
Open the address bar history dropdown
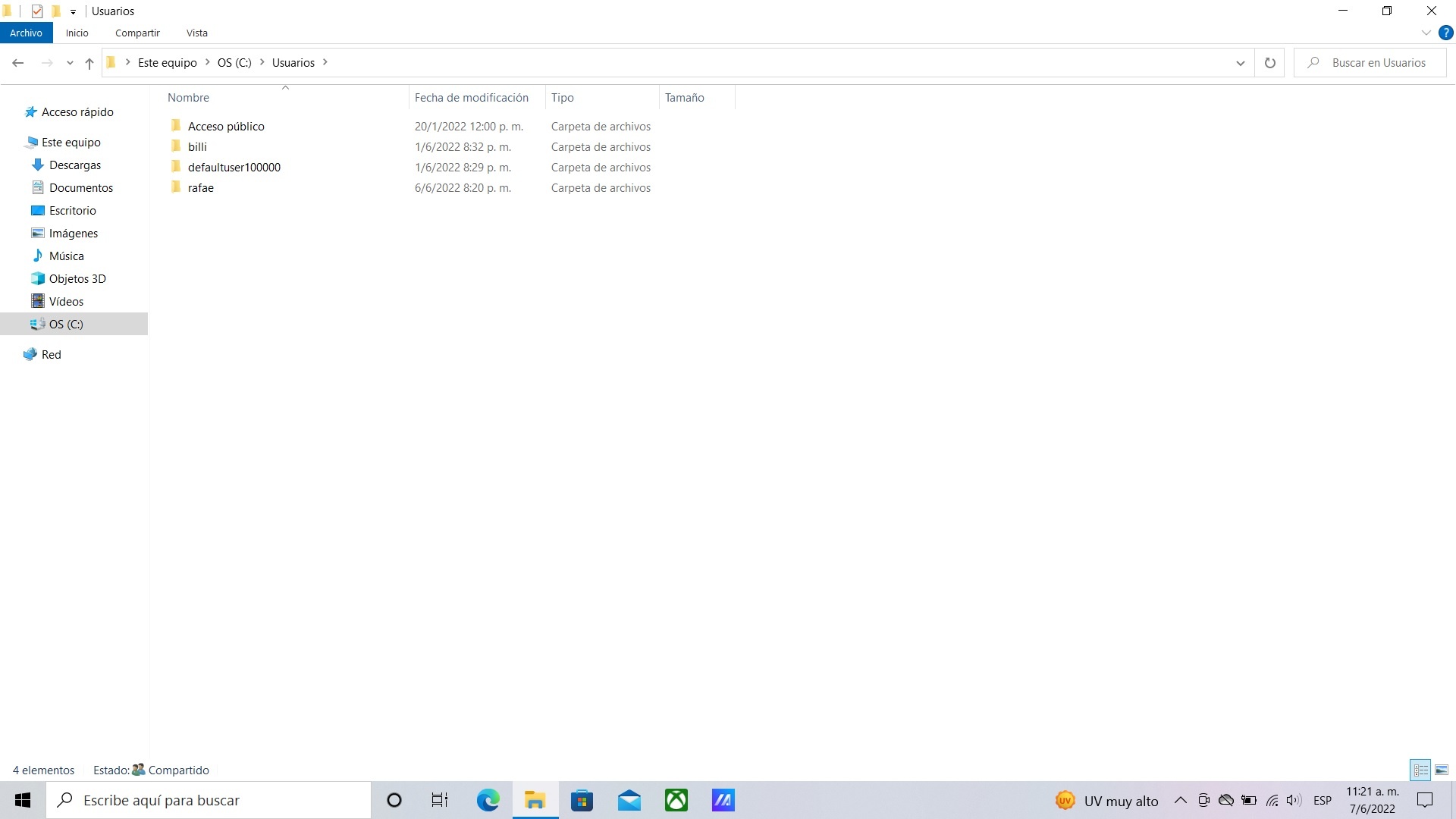tap(1241, 63)
